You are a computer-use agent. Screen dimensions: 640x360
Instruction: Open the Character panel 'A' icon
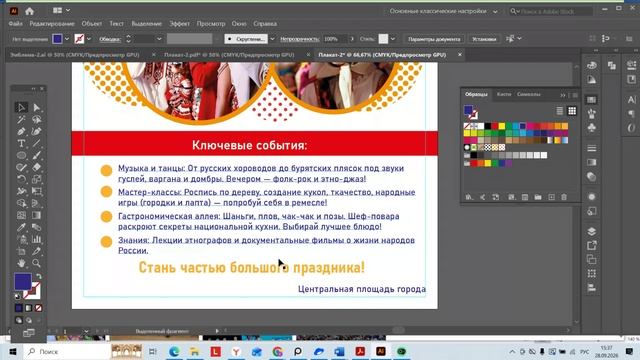631,100
